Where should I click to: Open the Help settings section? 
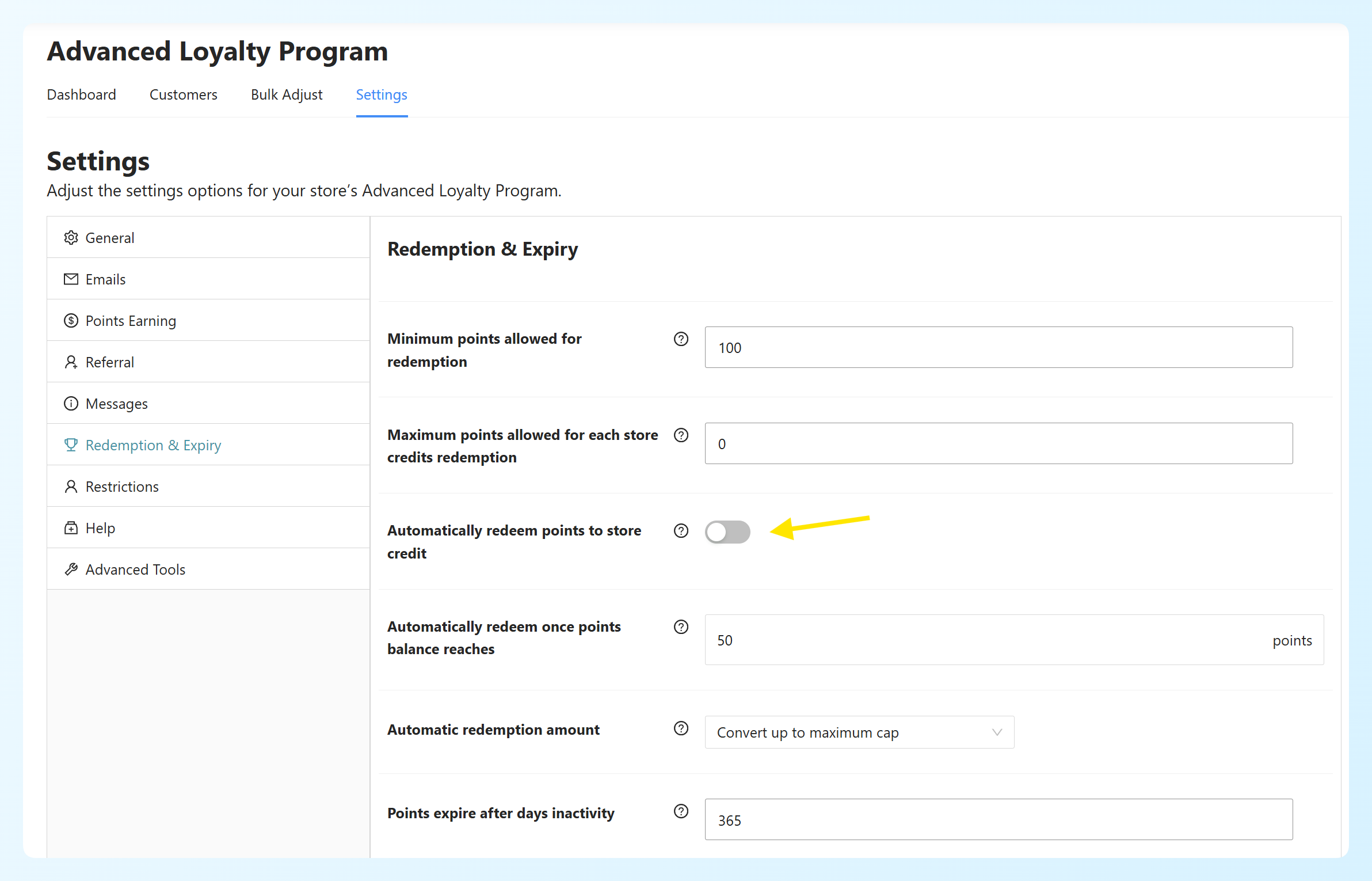pyautogui.click(x=208, y=528)
